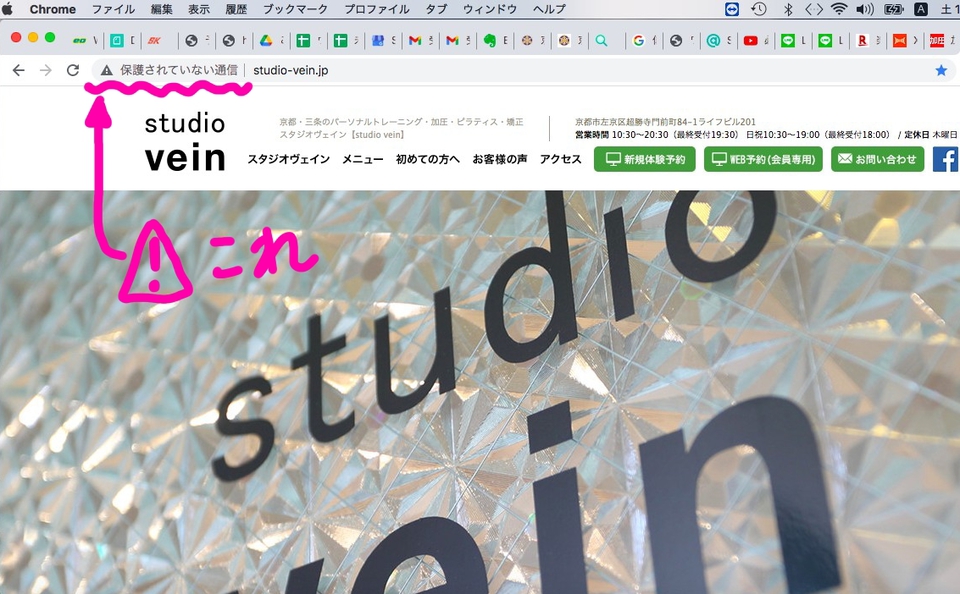The image size is (960, 594).
Task: Open the Bluetooth status menu
Action: pyautogui.click(x=788, y=9)
